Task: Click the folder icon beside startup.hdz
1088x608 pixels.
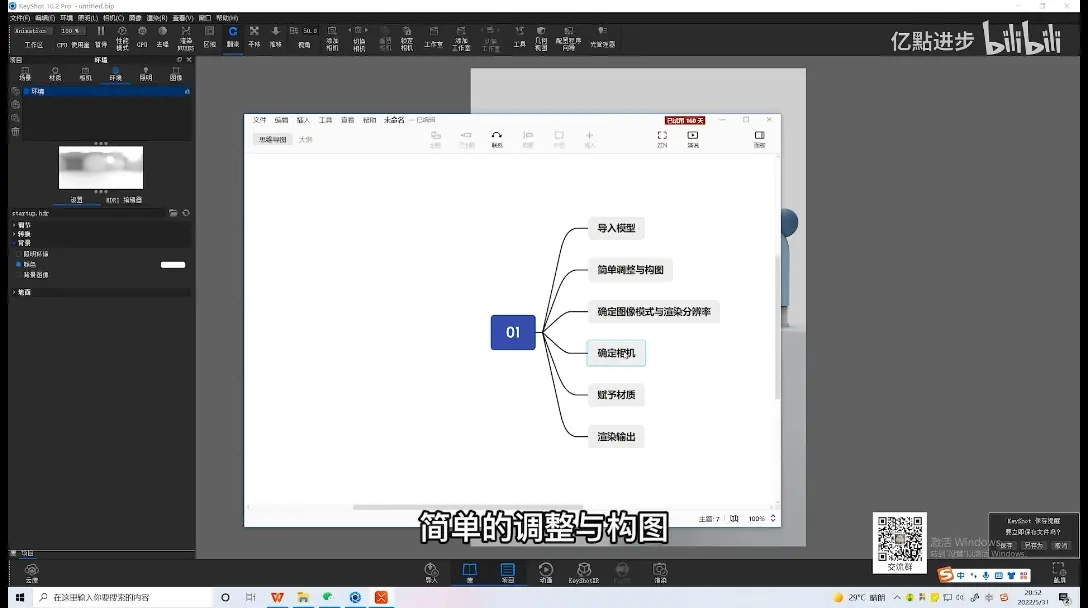Action: coord(173,213)
